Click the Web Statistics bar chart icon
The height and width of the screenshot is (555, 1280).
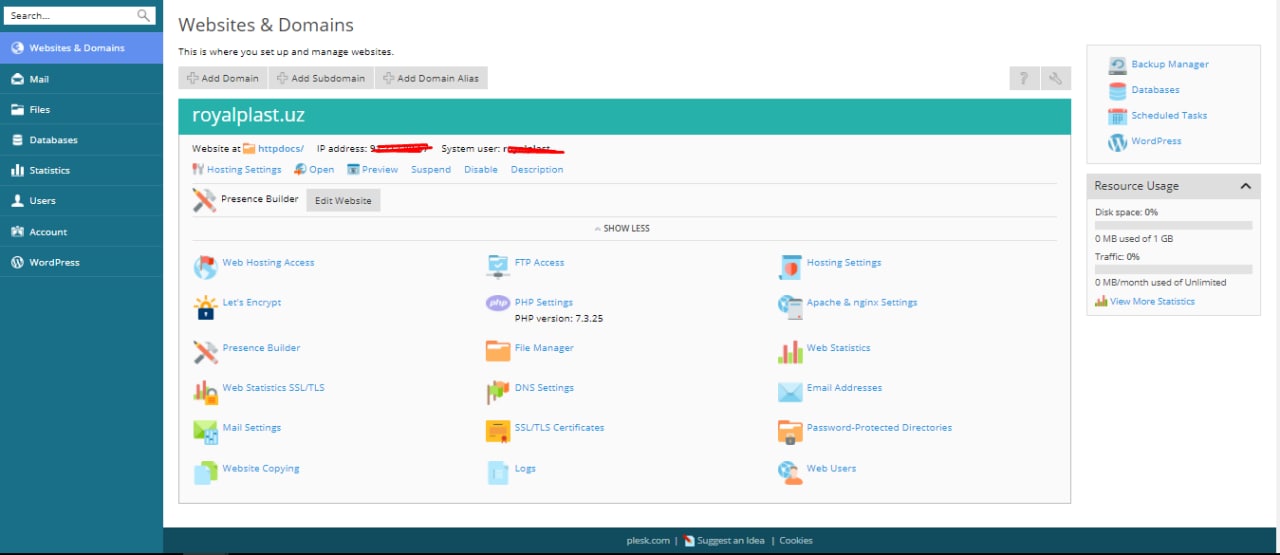[790, 352]
